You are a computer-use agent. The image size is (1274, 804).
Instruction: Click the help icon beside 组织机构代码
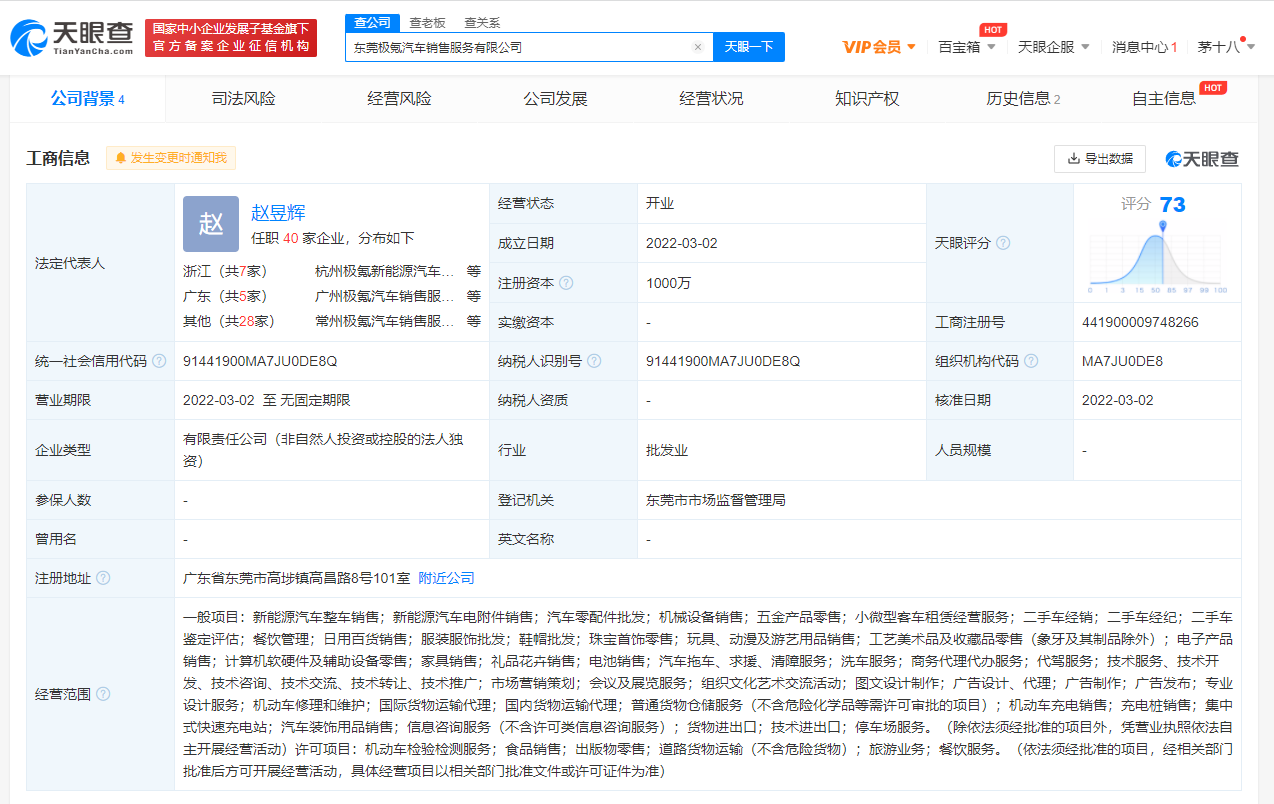(x=1031, y=361)
